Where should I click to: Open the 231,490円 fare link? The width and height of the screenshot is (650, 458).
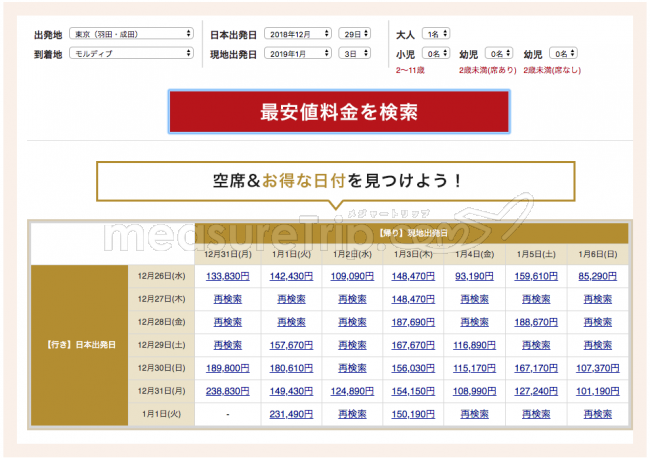pyautogui.click(x=291, y=414)
